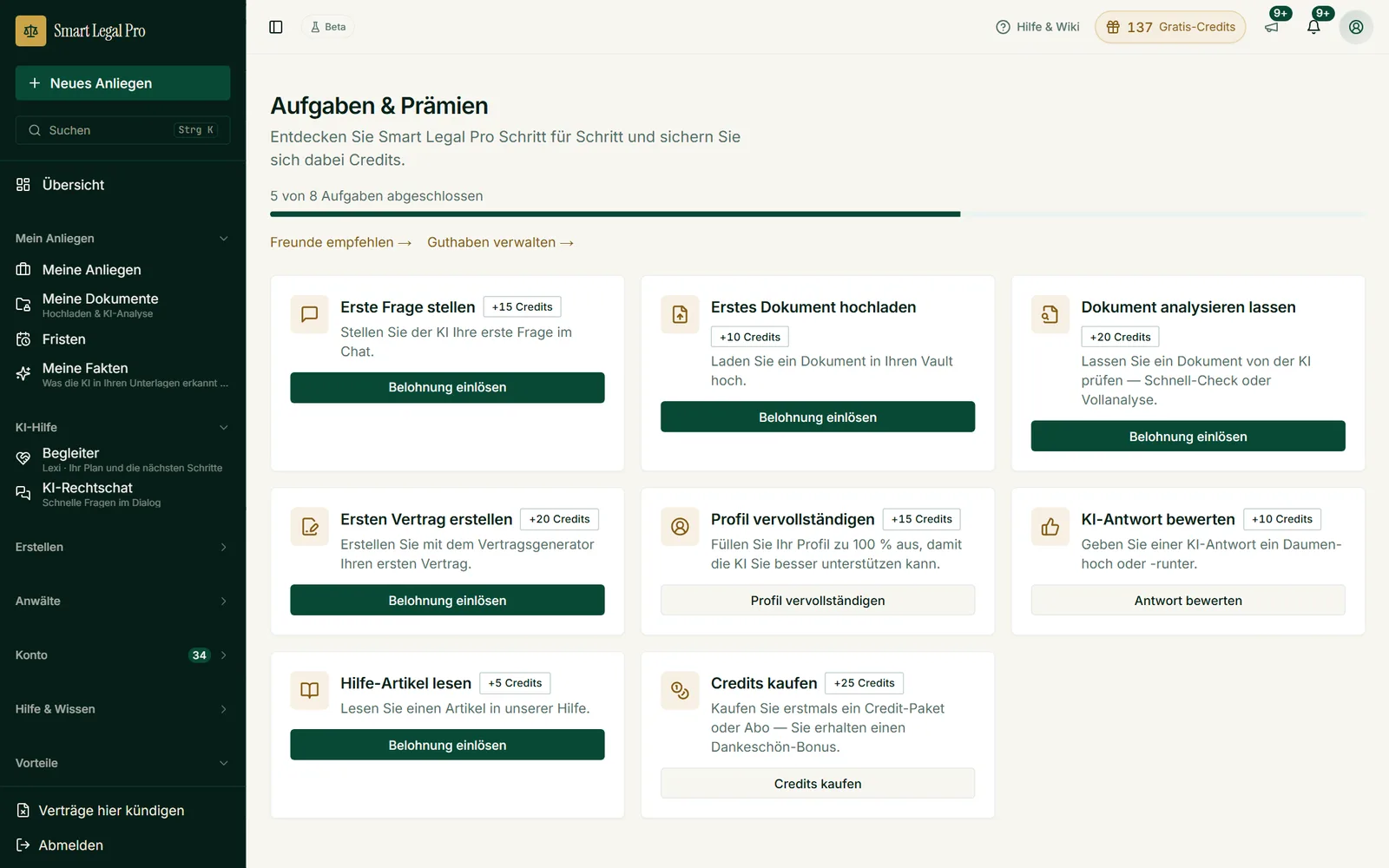Open Meine Fakten in the sidebar

pos(122,374)
